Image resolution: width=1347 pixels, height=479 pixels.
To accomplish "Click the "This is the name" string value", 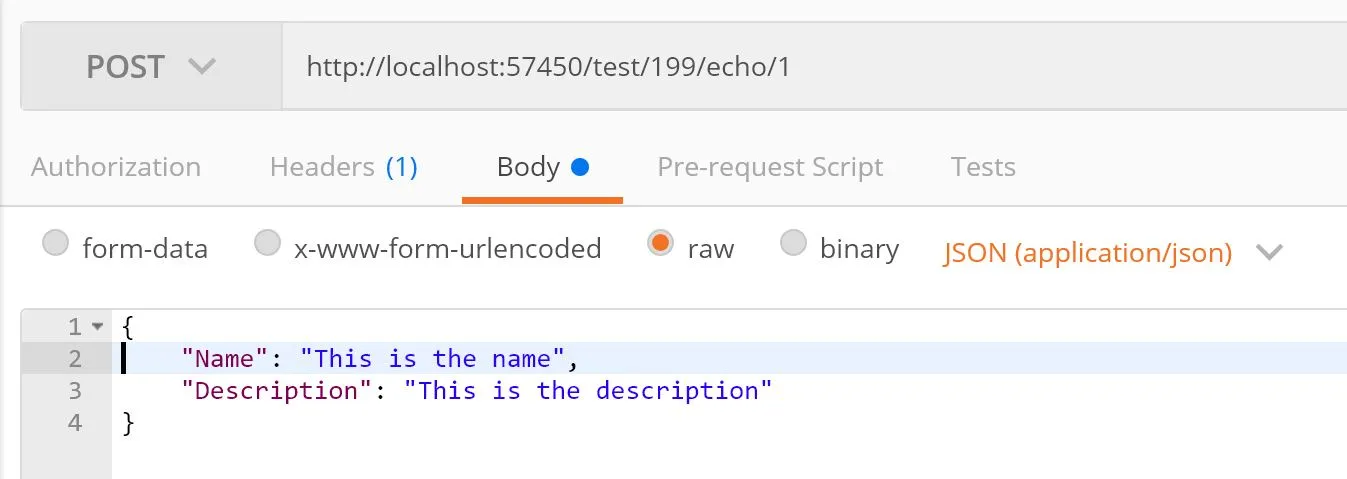I will [x=439, y=358].
